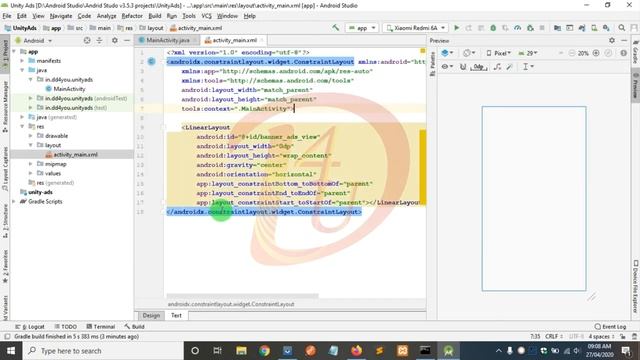
Task: Click CRLF line separator in status bar
Action: 553,336
